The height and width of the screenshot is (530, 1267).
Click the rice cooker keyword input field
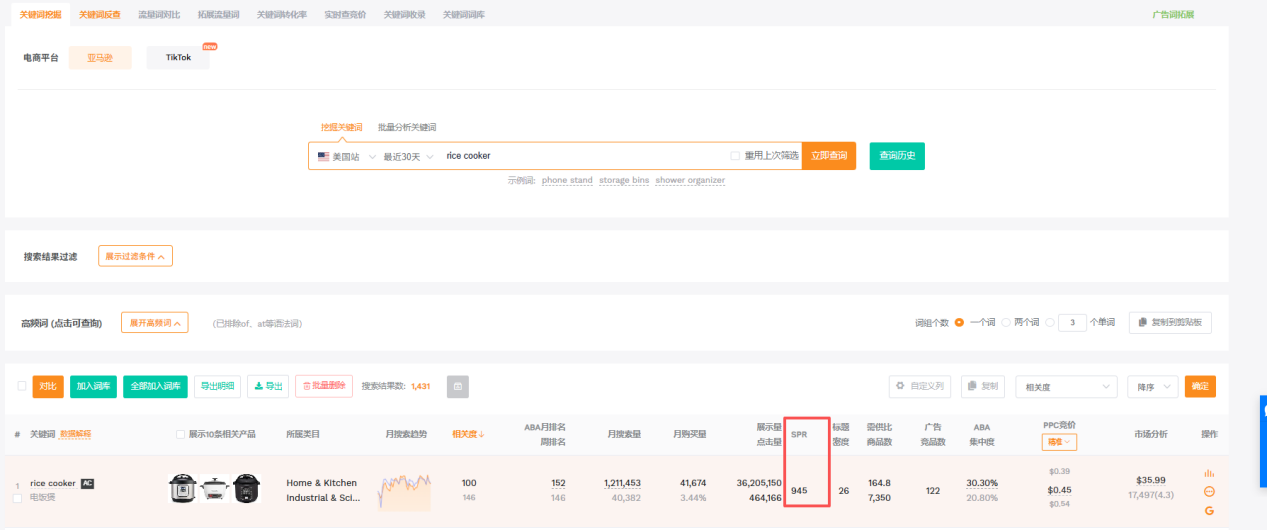click(585, 156)
